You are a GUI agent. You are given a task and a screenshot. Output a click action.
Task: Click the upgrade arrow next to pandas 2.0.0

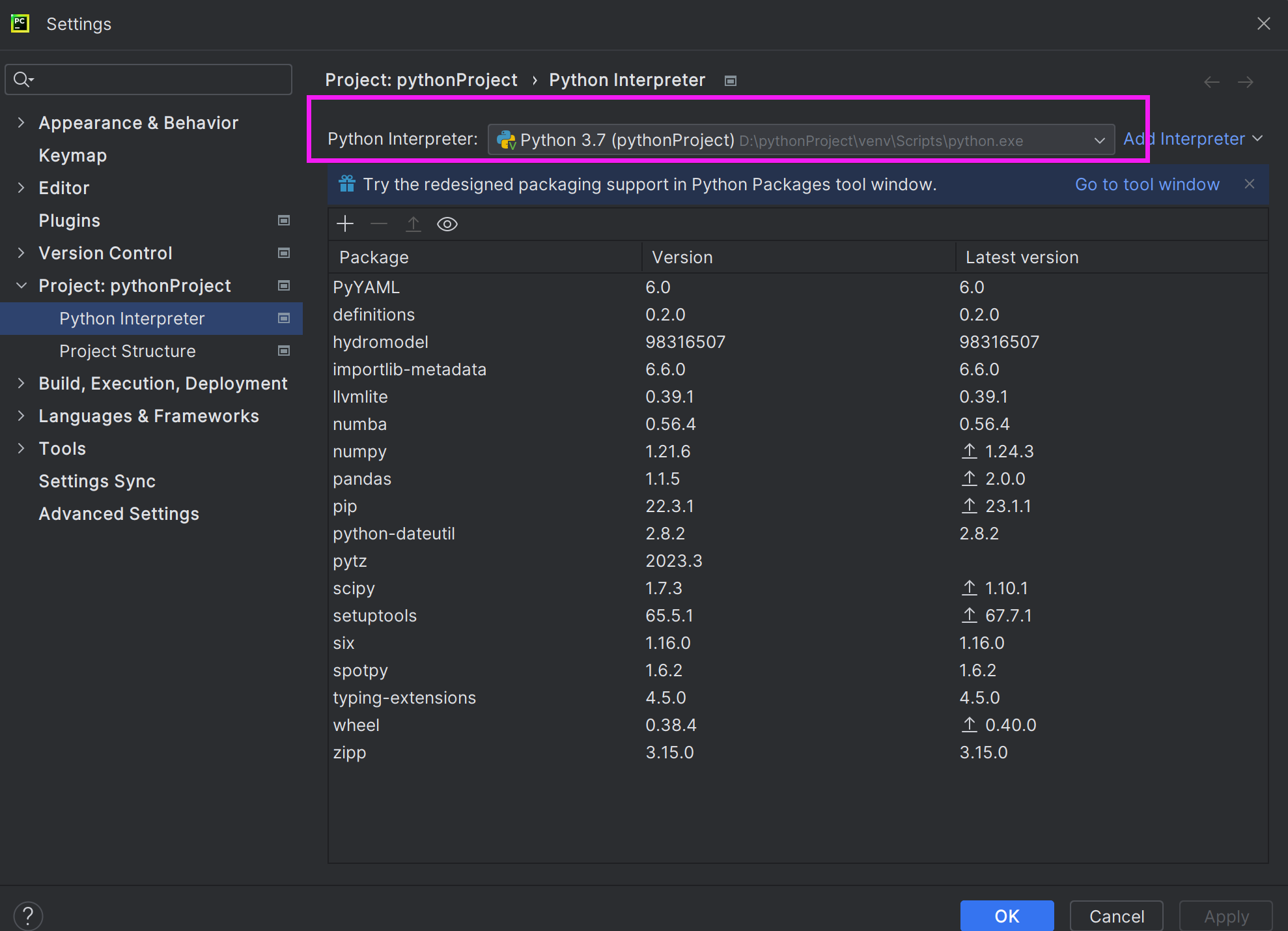pos(969,478)
